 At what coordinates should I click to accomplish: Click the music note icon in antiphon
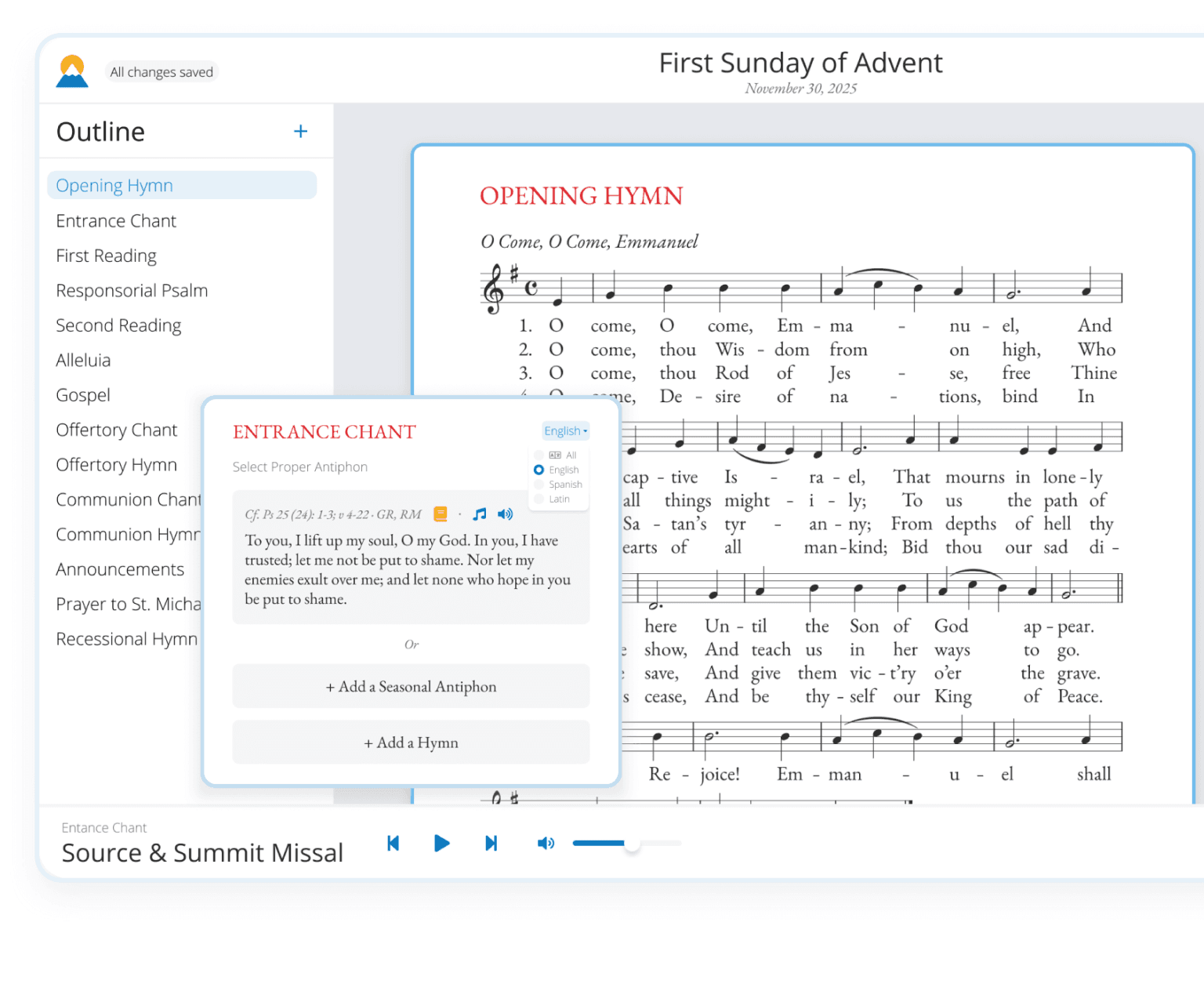(x=480, y=514)
